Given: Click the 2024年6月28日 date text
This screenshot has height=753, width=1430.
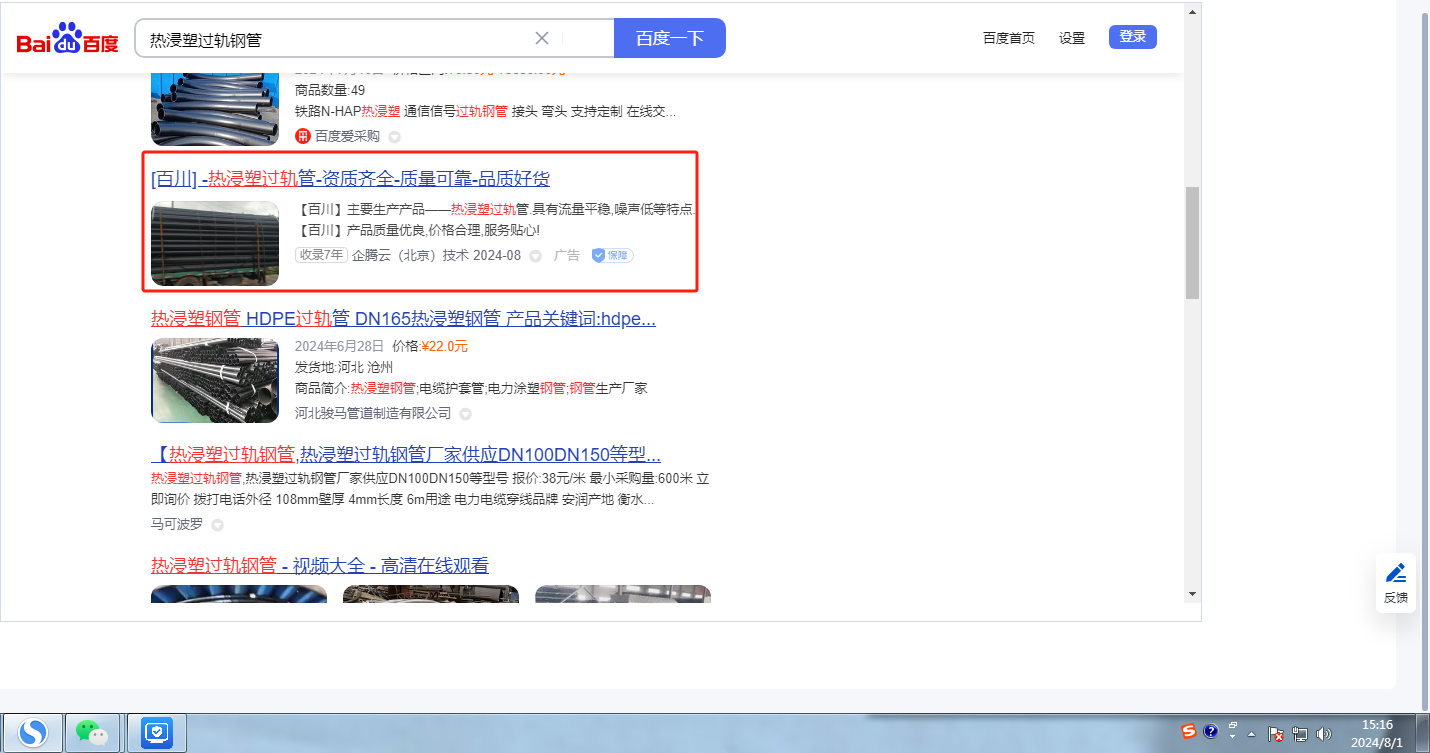Looking at the screenshot, I should [339, 347].
